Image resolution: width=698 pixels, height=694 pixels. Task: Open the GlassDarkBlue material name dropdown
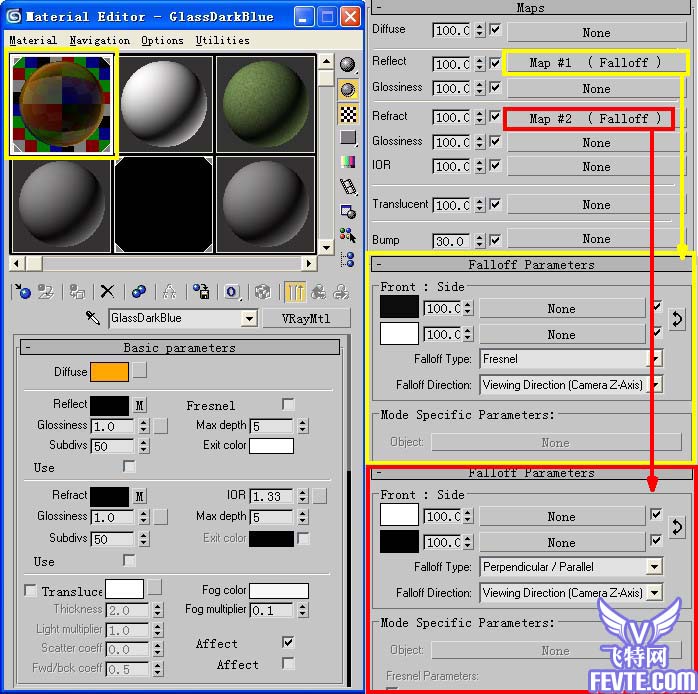click(x=249, y=318)
